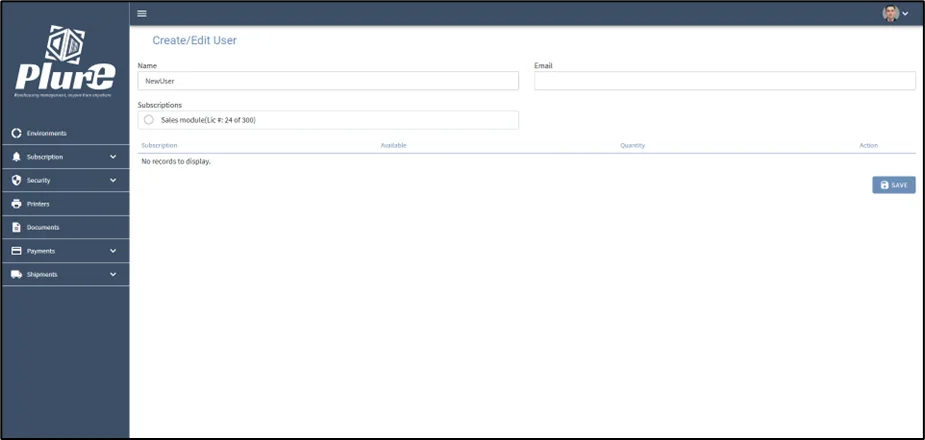The image size is (925, 440).
Task: Click the Create/Edit User heading
Action: (x=195, y=41)
